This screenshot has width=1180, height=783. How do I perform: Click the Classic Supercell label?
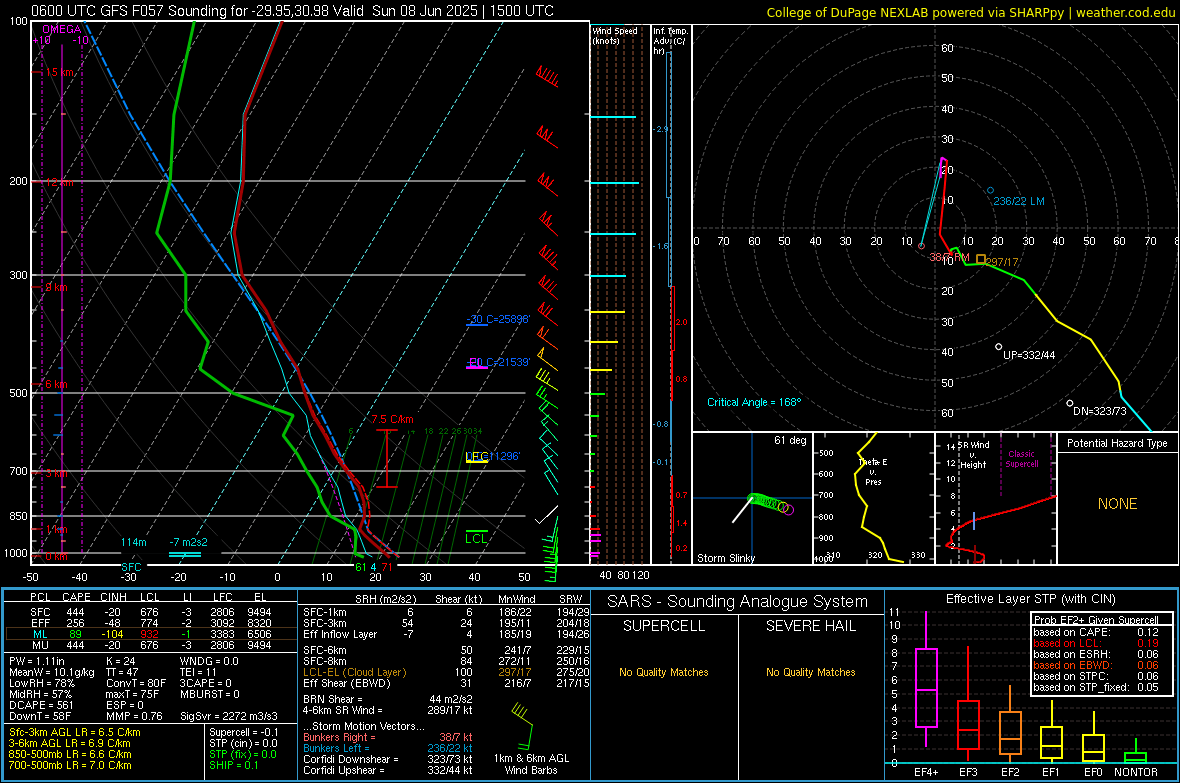pos(1022,459)
